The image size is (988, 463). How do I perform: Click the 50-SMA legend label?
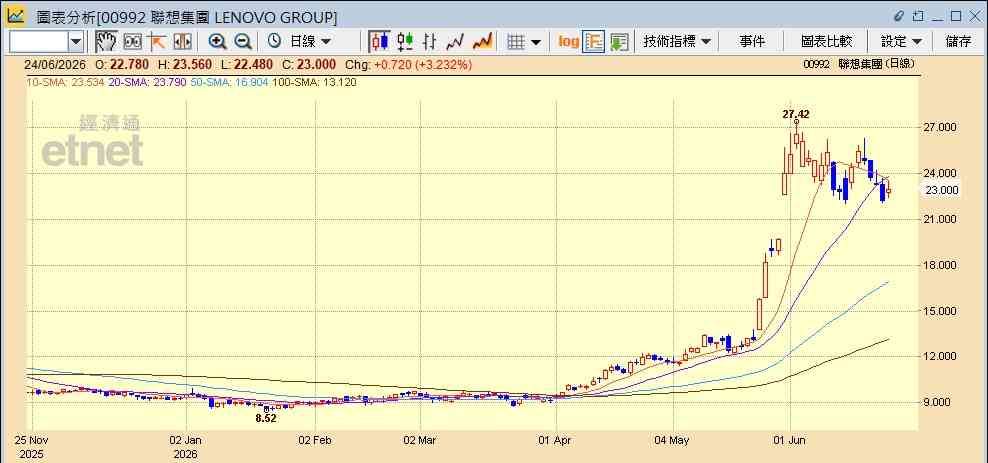coord(229,82)
